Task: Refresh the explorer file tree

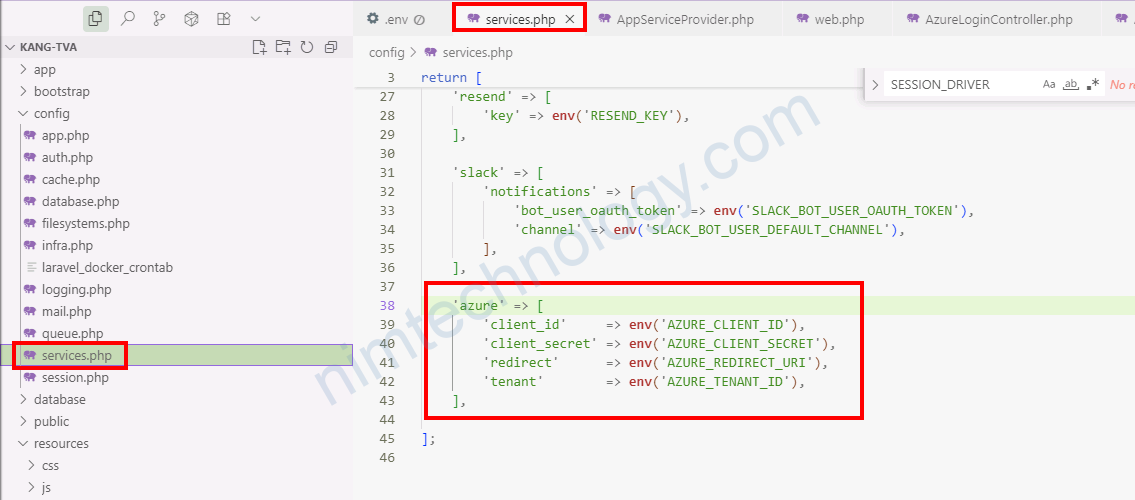Action: [306, 47]
